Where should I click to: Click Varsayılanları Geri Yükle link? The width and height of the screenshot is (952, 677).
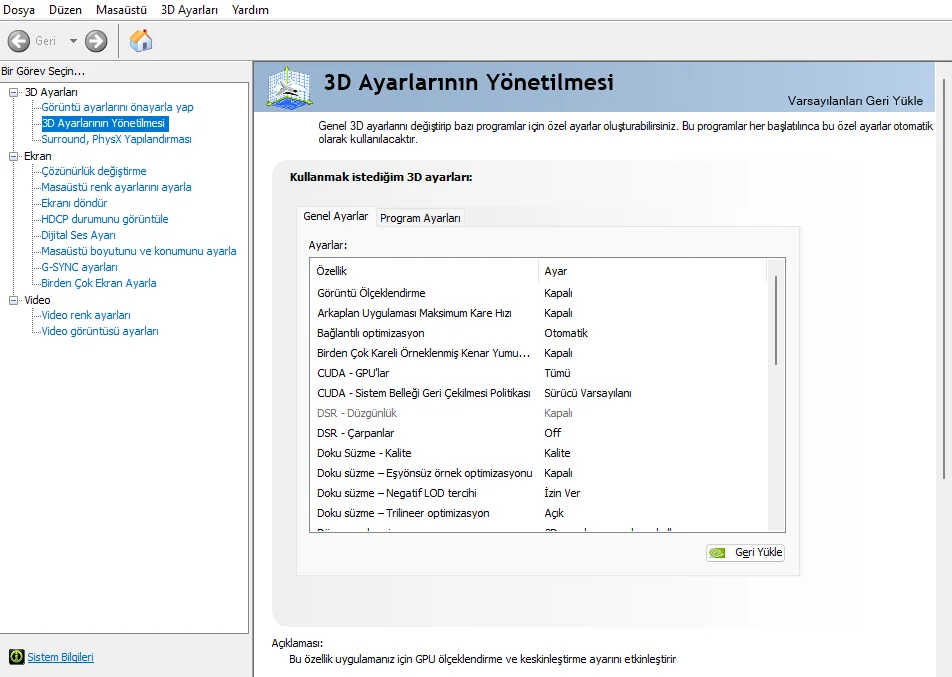point(855,101)
